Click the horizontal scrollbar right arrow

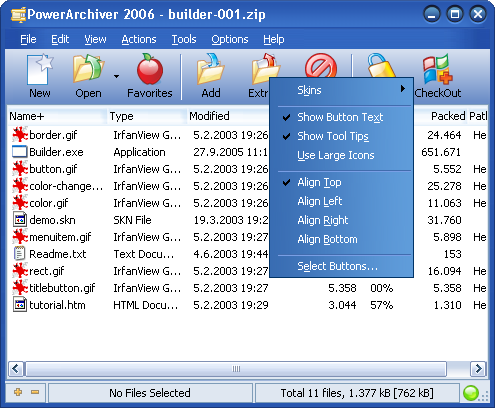478,369
